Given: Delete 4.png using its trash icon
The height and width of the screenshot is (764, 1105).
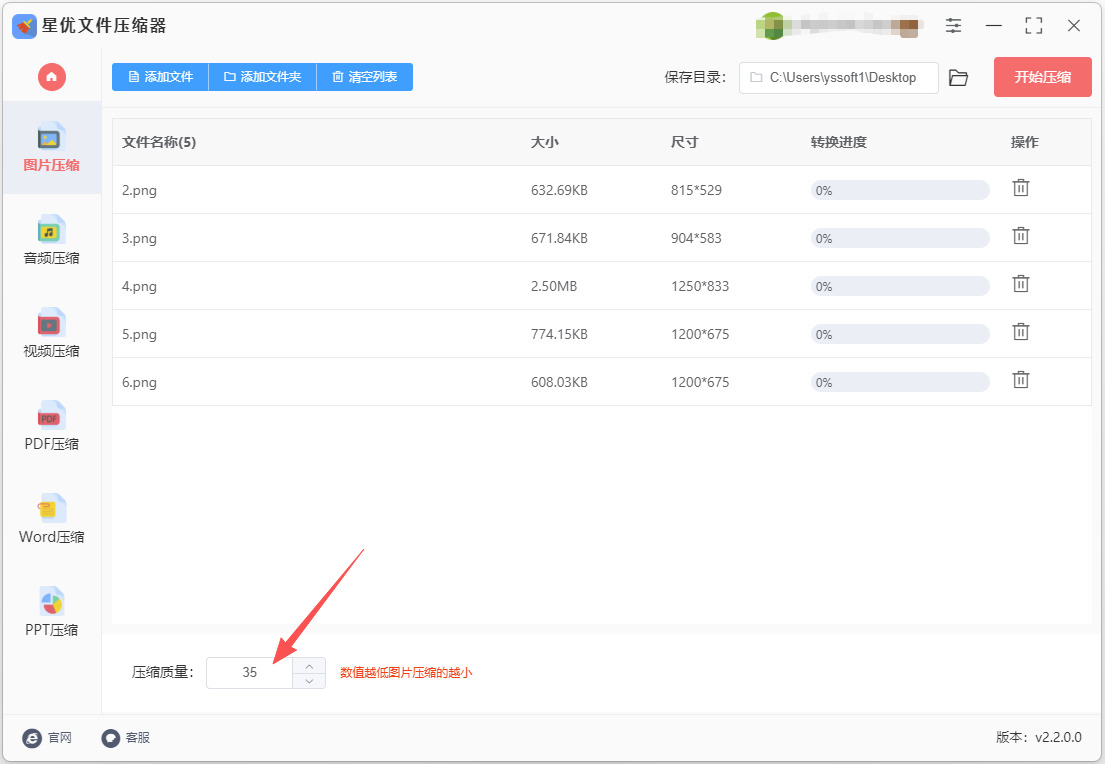Looking at the screenshot, I should click(1020, 284).
